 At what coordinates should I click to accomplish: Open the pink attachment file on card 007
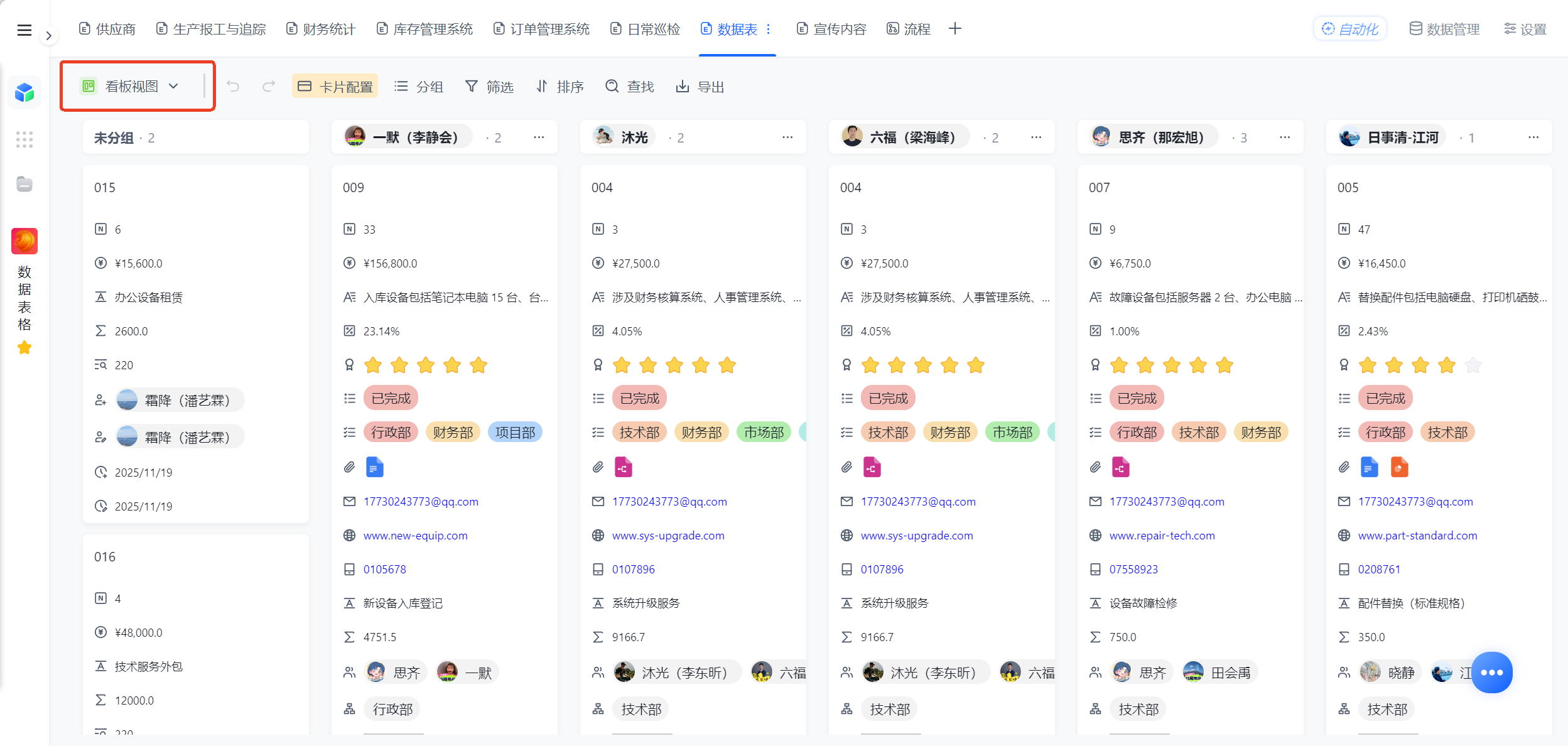pyautogui.click(x=1121, y=467)
